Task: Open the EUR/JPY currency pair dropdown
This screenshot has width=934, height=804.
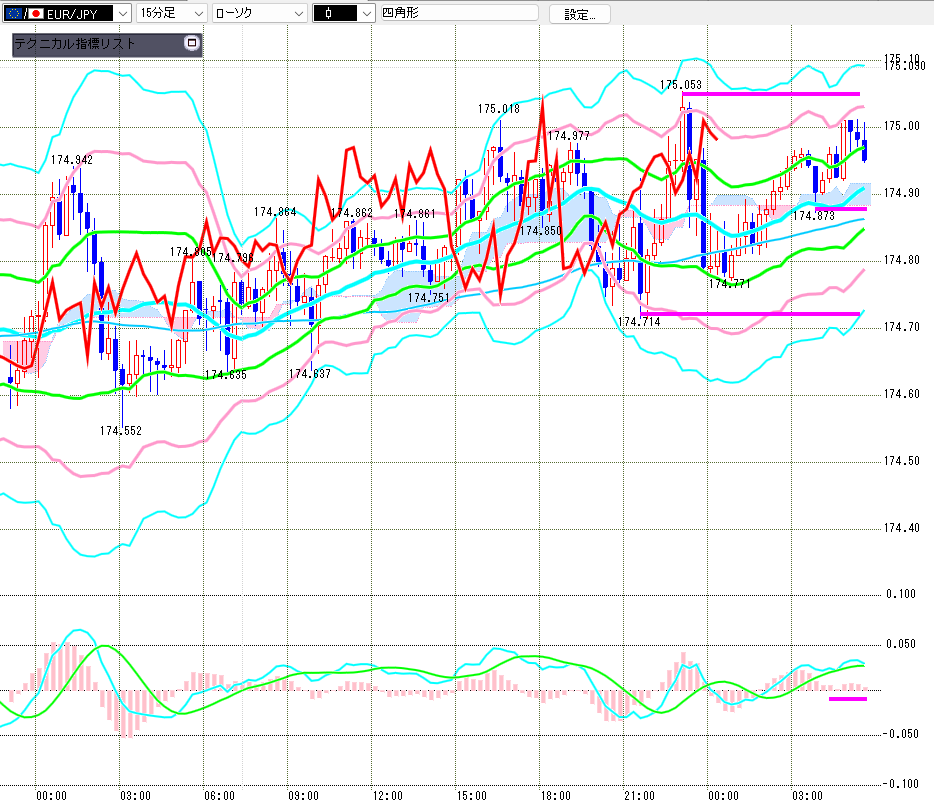Action: click(x=122, y=14)
